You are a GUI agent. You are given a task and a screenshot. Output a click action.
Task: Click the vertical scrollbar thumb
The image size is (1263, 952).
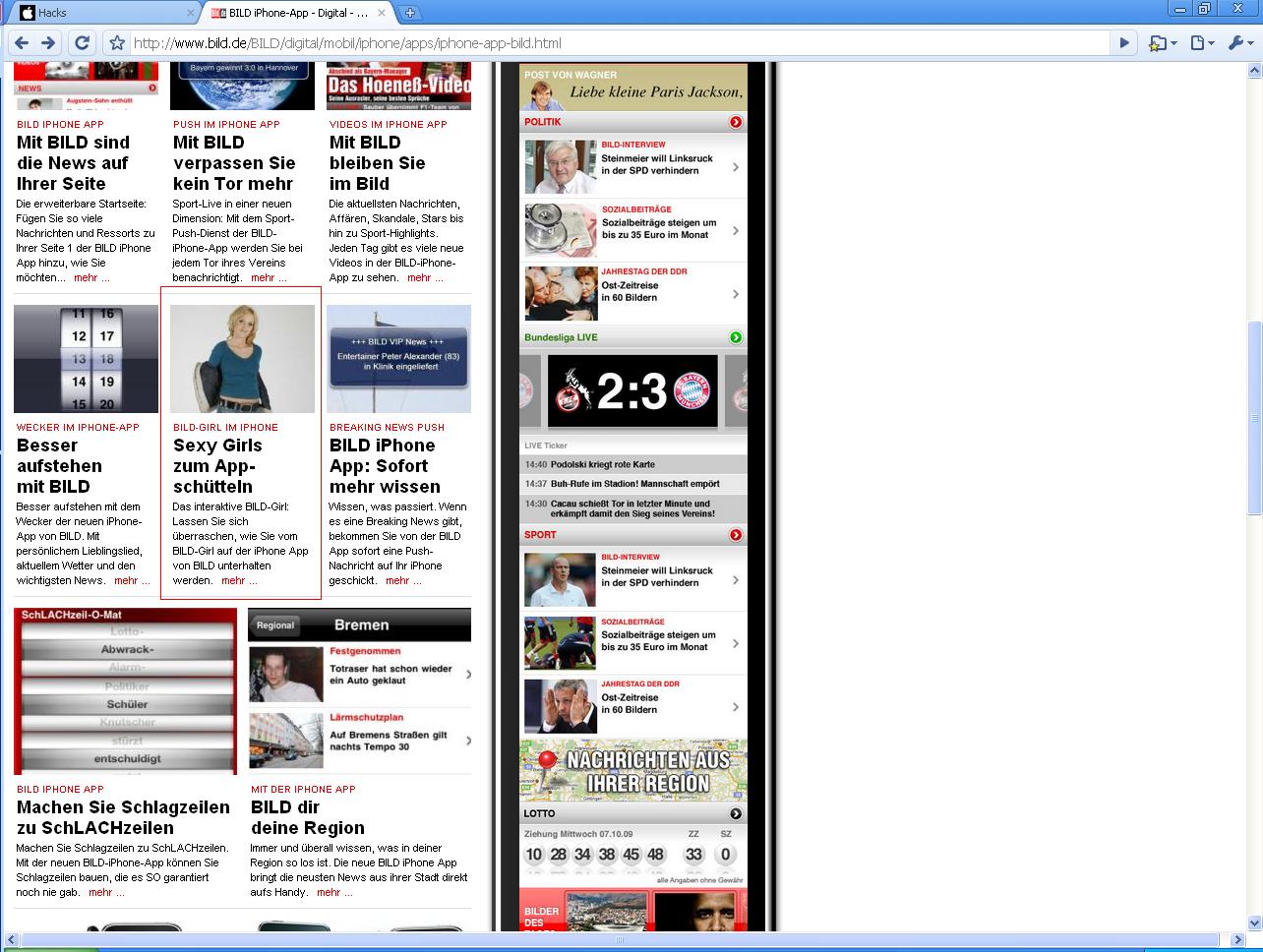[x=1254, y=418]
